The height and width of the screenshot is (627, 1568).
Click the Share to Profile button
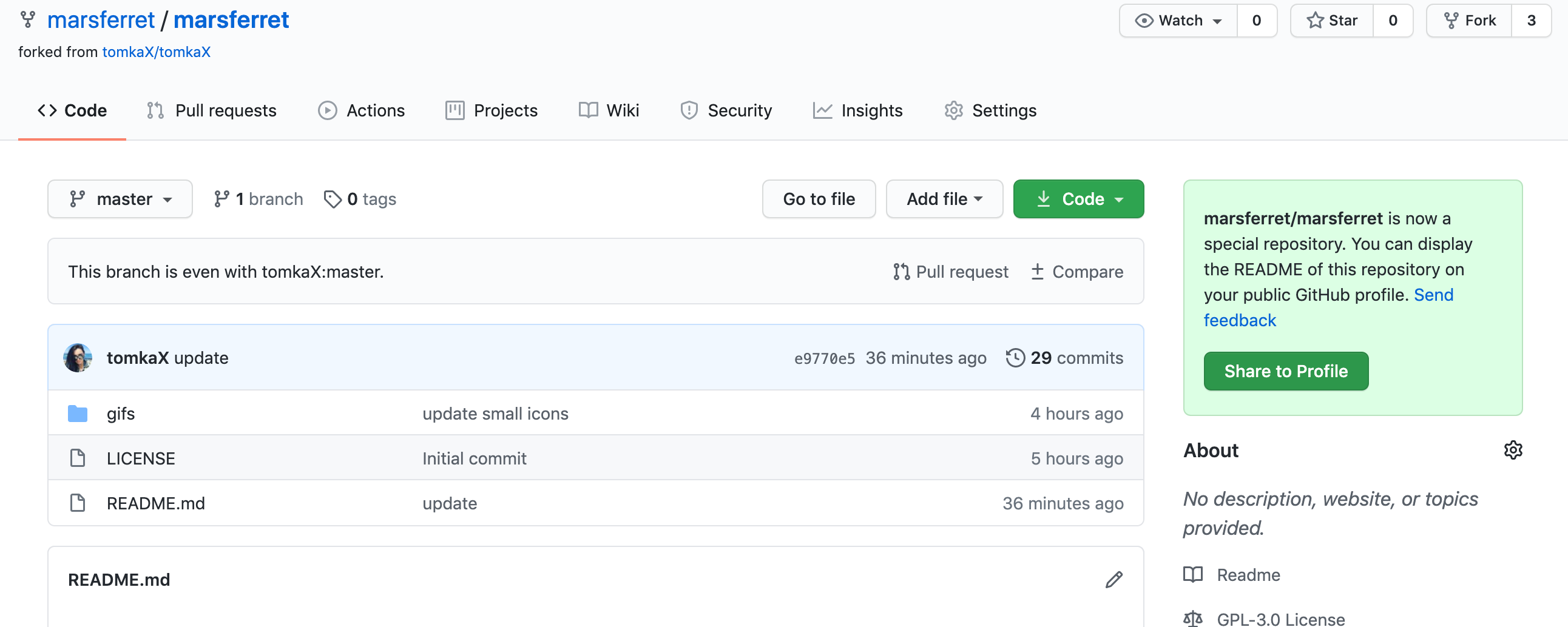click(x=1286, y=371)
